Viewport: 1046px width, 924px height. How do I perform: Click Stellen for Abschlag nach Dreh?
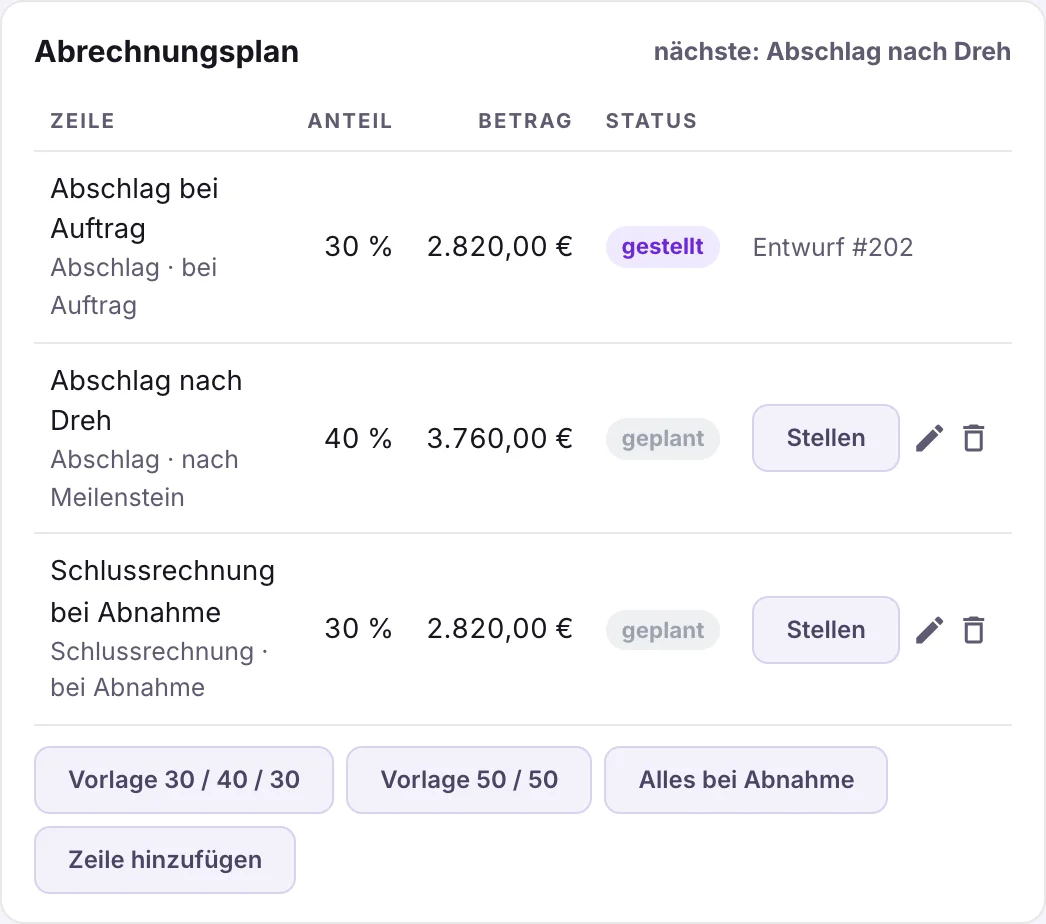[x=826, y=438]
